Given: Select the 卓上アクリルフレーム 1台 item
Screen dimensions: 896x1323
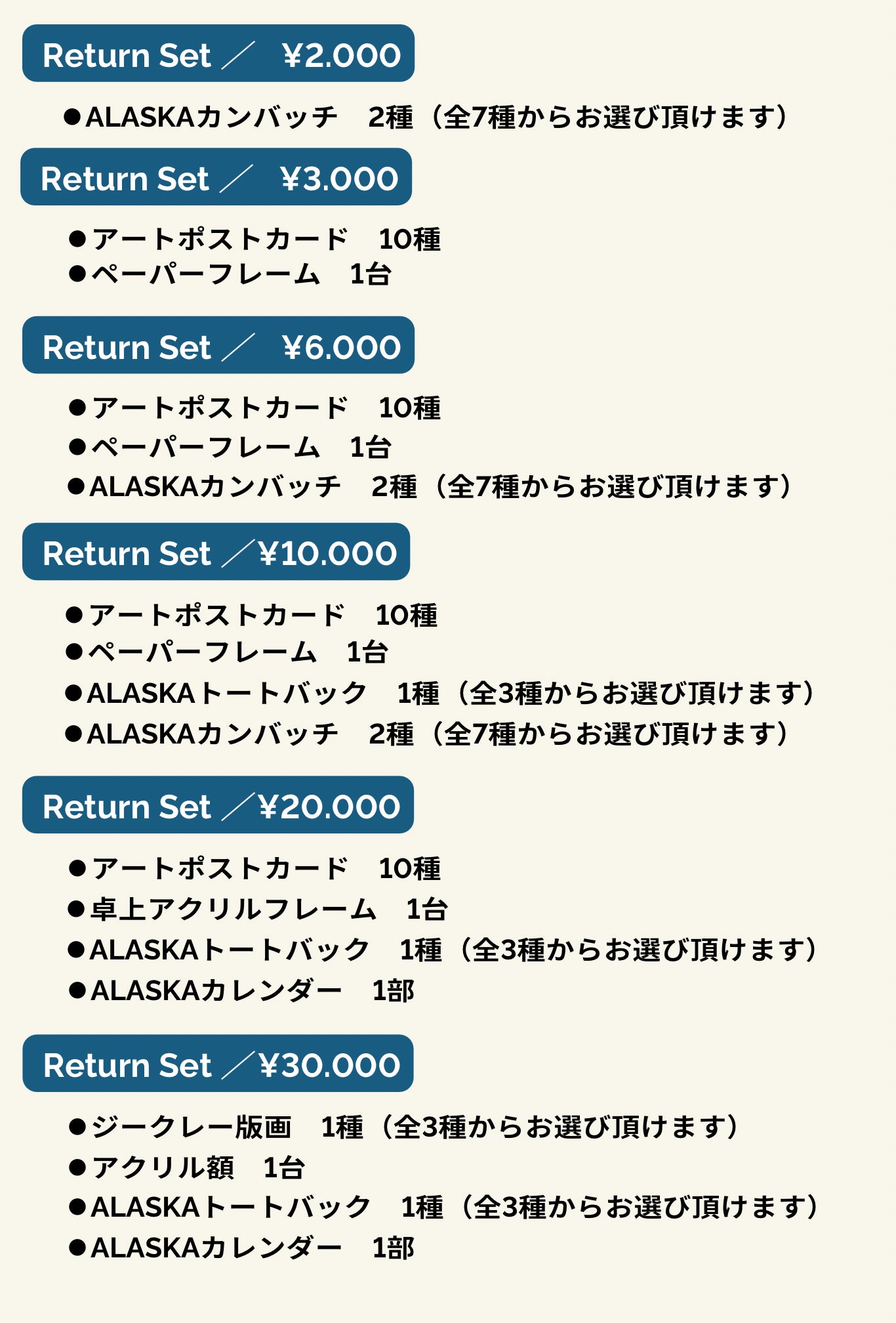Looking at the screenshot, I should click(x=259, y=910).
